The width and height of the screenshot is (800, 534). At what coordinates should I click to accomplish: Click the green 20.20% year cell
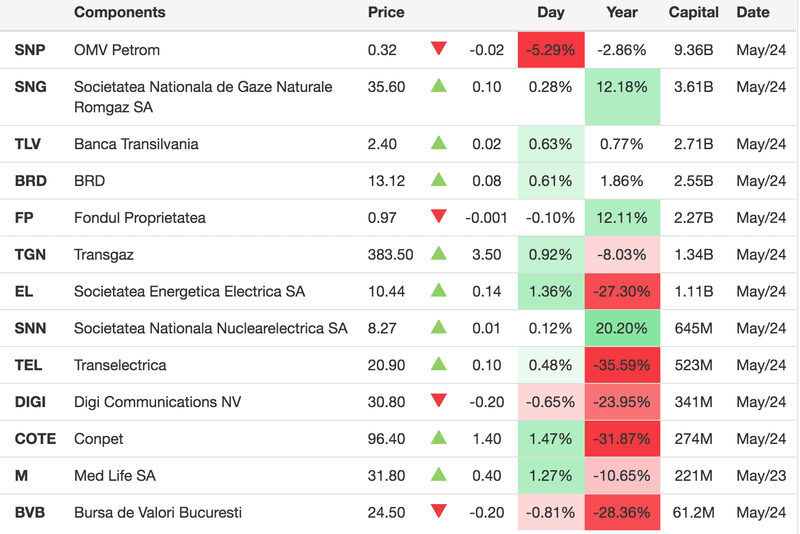tap(621, 328)
